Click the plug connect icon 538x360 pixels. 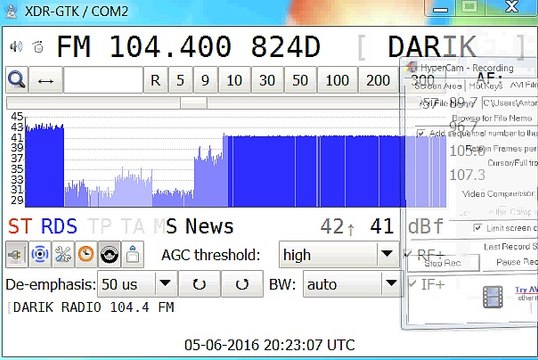16,254
